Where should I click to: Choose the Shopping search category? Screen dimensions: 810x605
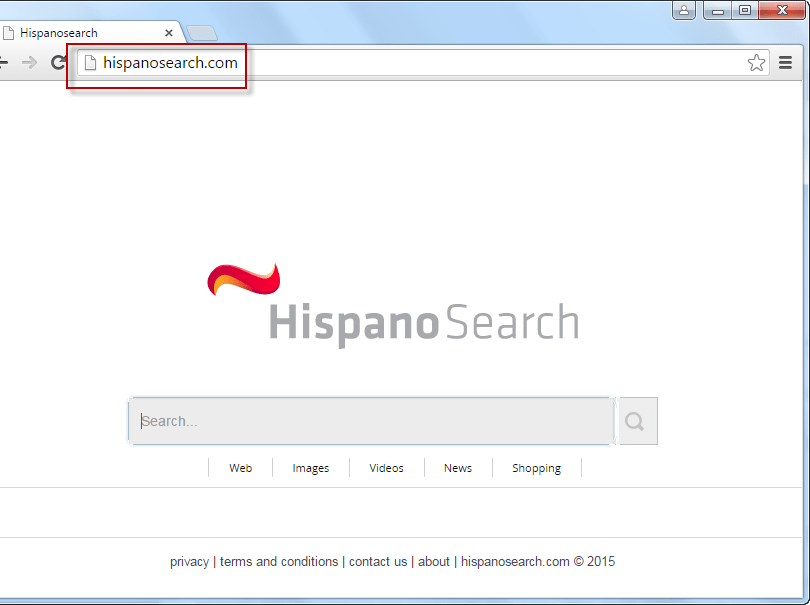pos(536,468)
